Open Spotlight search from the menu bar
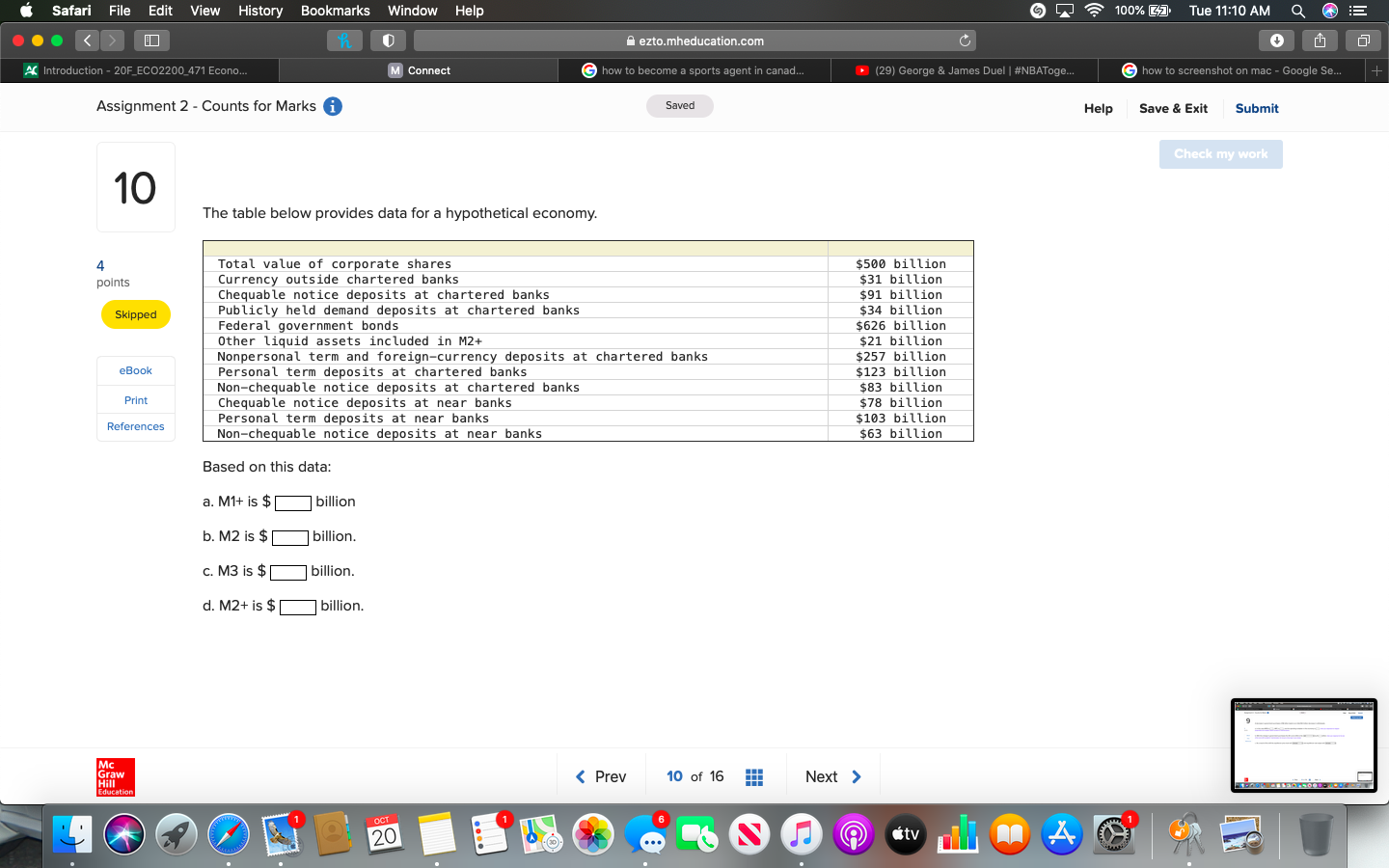 tap(1298, 11)
